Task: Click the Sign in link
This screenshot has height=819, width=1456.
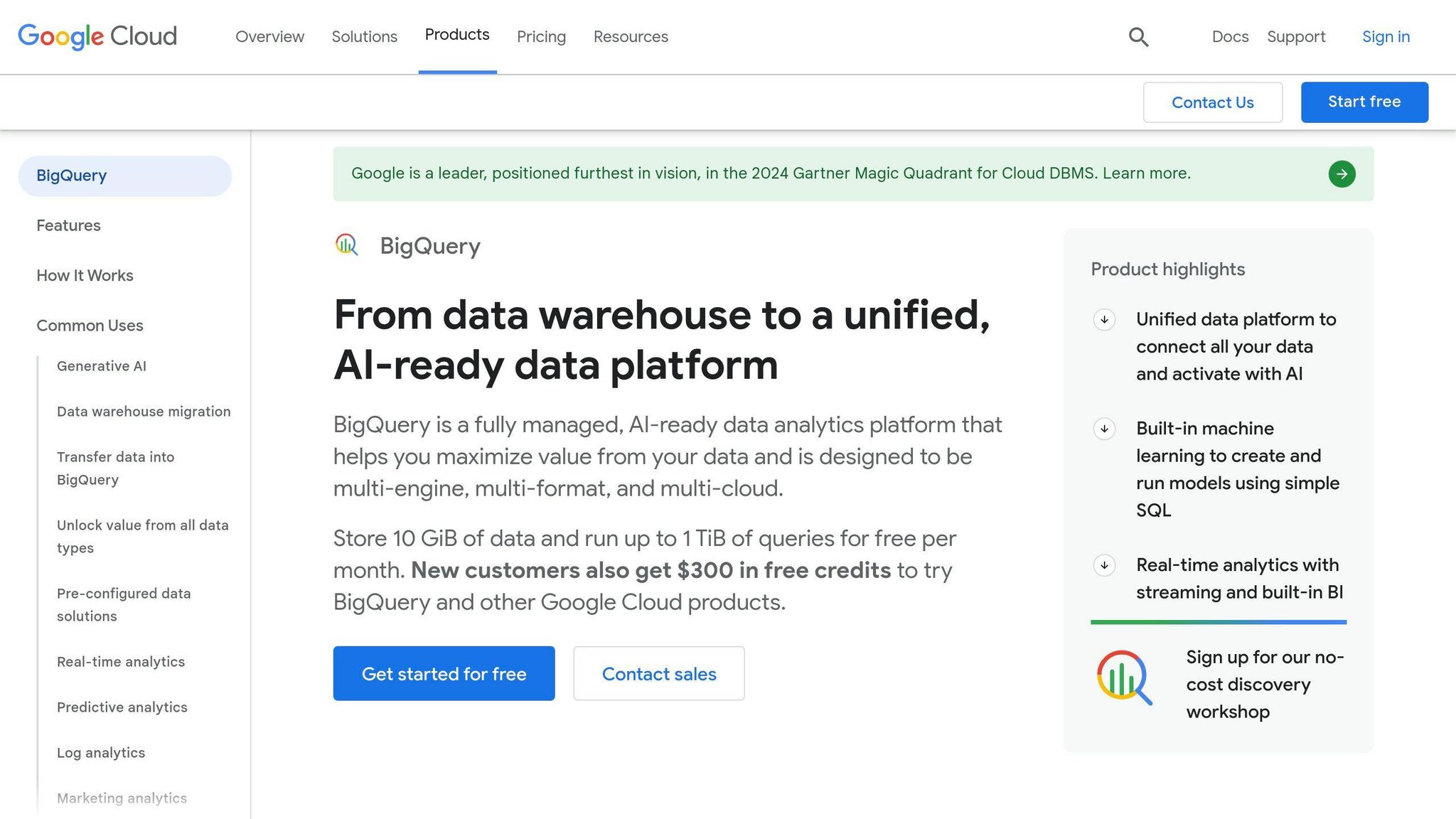Action: tap(1386, 37)
